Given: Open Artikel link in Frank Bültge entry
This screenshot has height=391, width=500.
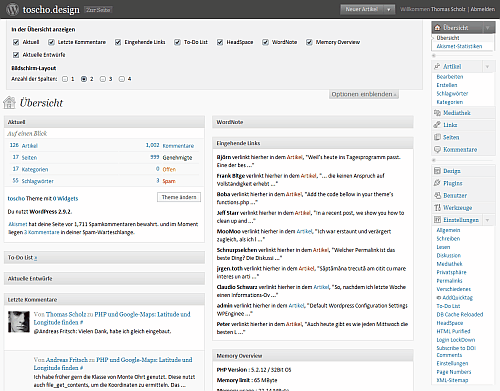Looking at the screenshot, I should point(308,176).
